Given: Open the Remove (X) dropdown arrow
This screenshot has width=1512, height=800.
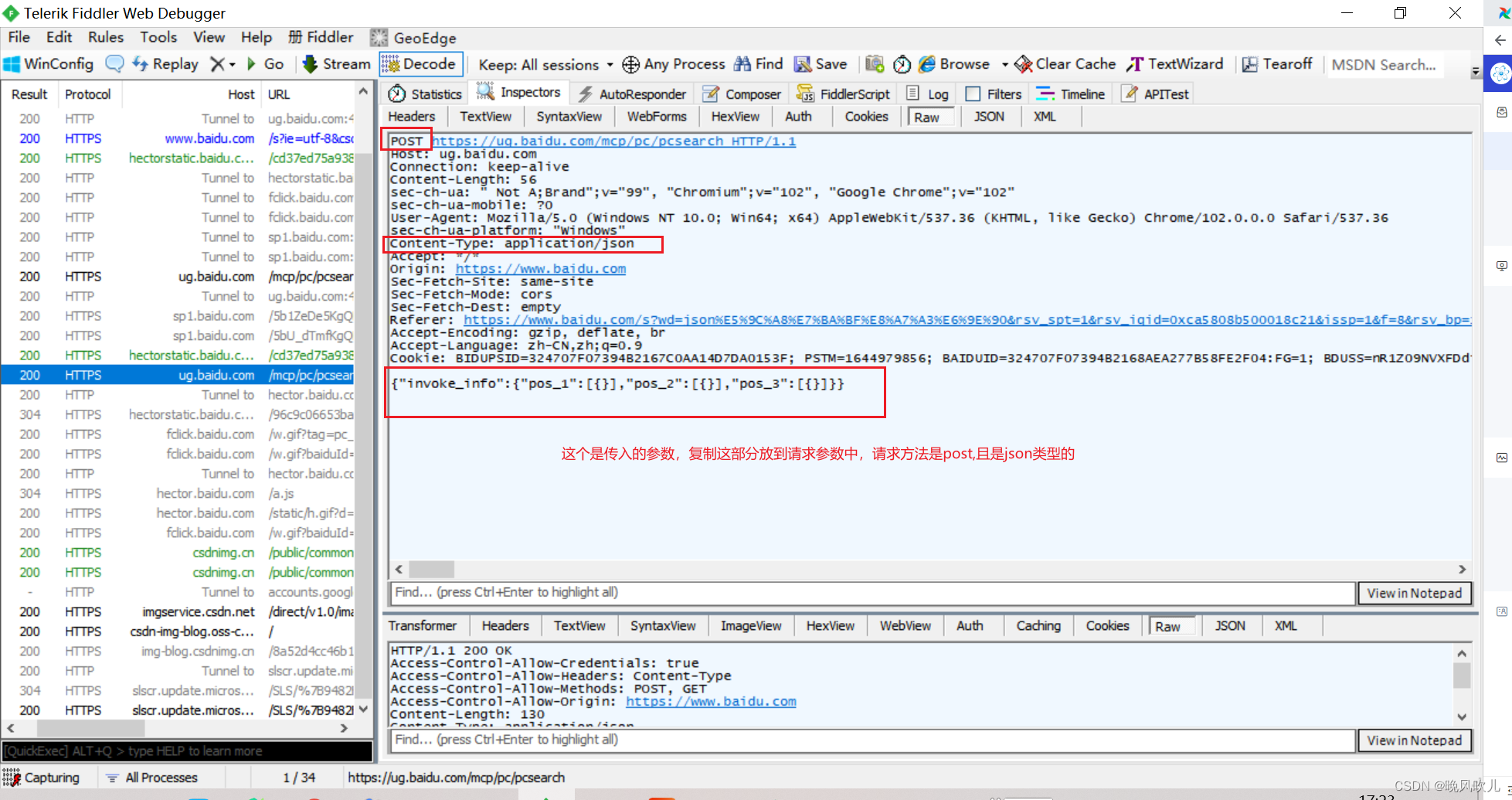Looking at the screenshot, I should (232, 65).
